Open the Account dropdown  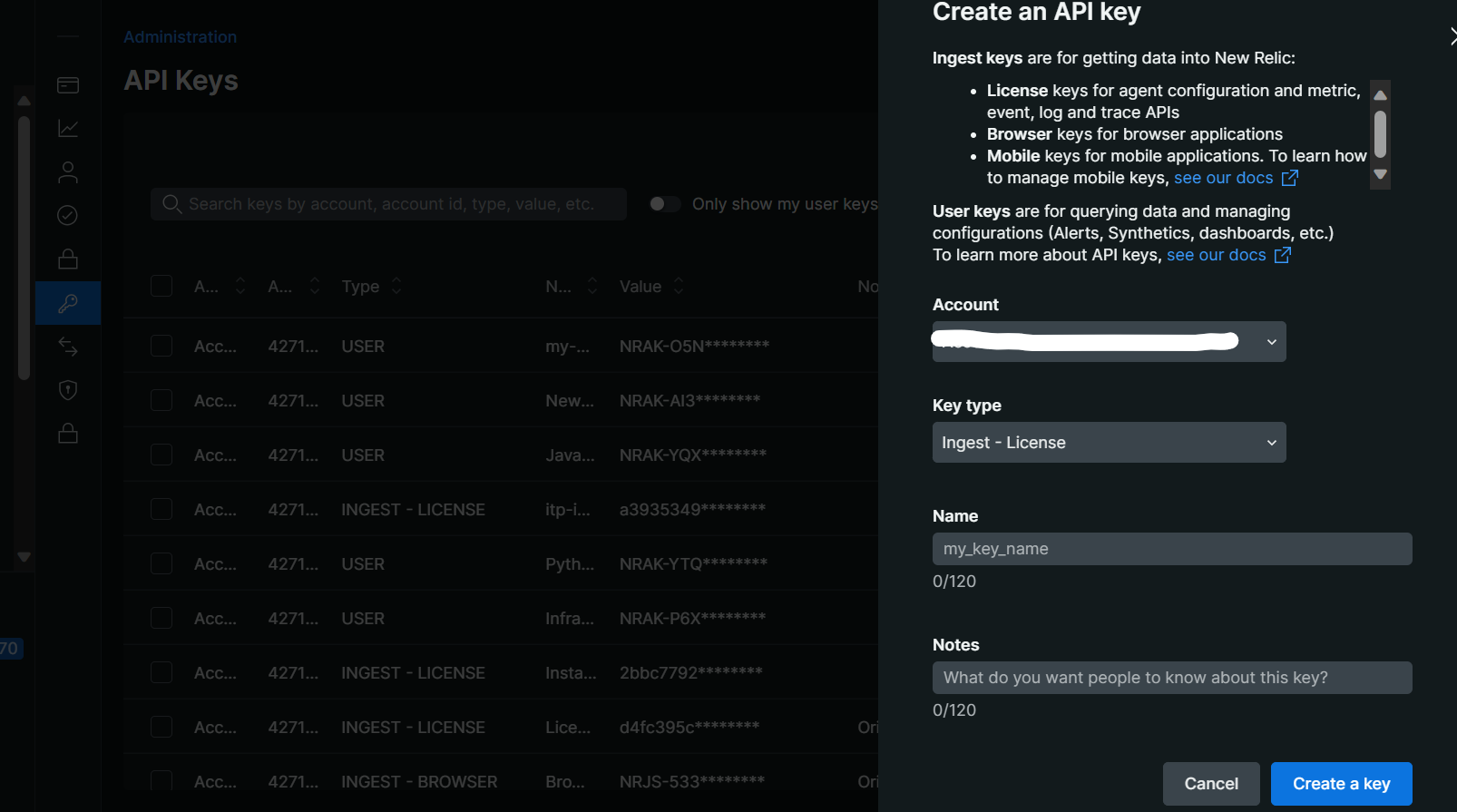[x=1109, y=342]
